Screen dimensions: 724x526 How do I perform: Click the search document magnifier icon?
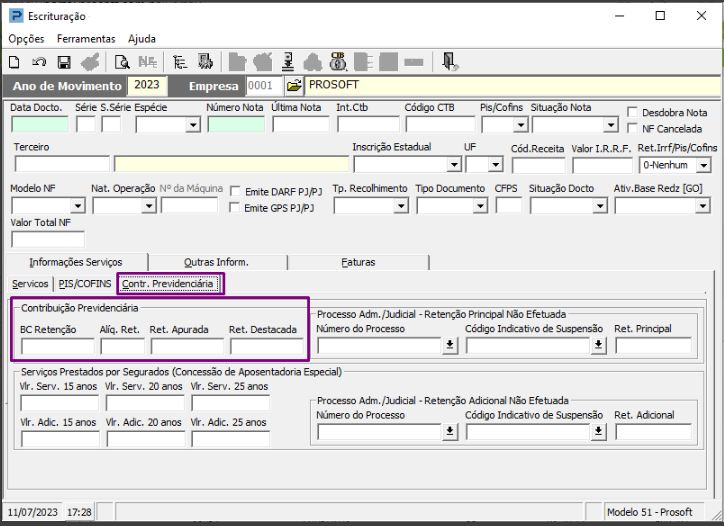[x=122, y=62]
